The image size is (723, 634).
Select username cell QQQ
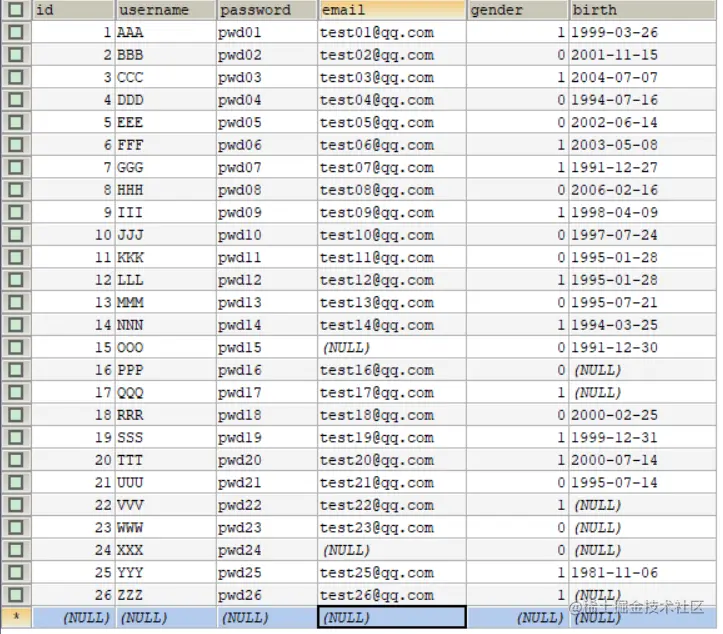166,392
